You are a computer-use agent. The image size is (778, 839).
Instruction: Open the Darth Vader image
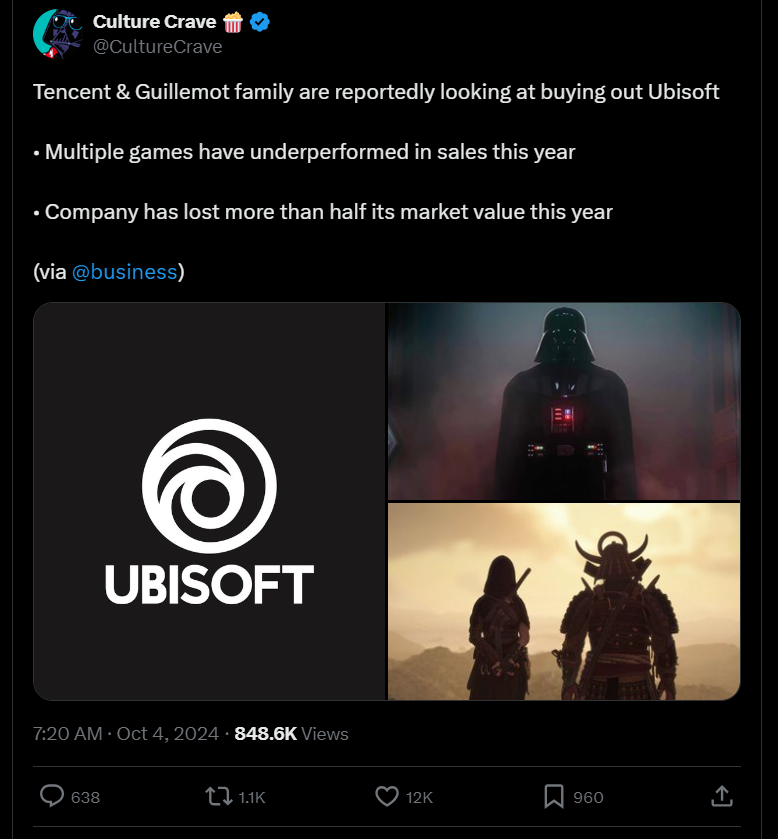564,401
